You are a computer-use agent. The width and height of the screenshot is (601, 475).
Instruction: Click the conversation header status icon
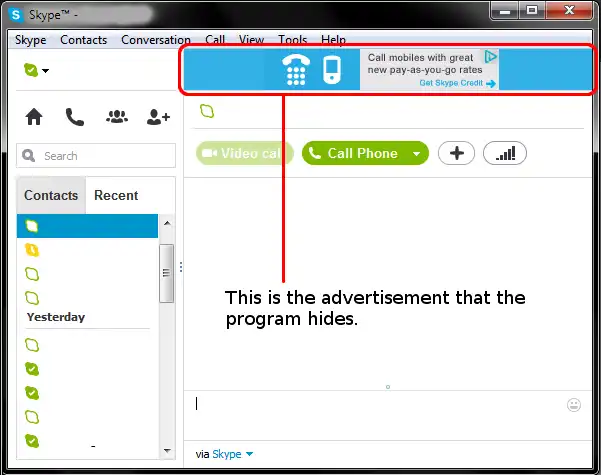click(x=207, y=112)
